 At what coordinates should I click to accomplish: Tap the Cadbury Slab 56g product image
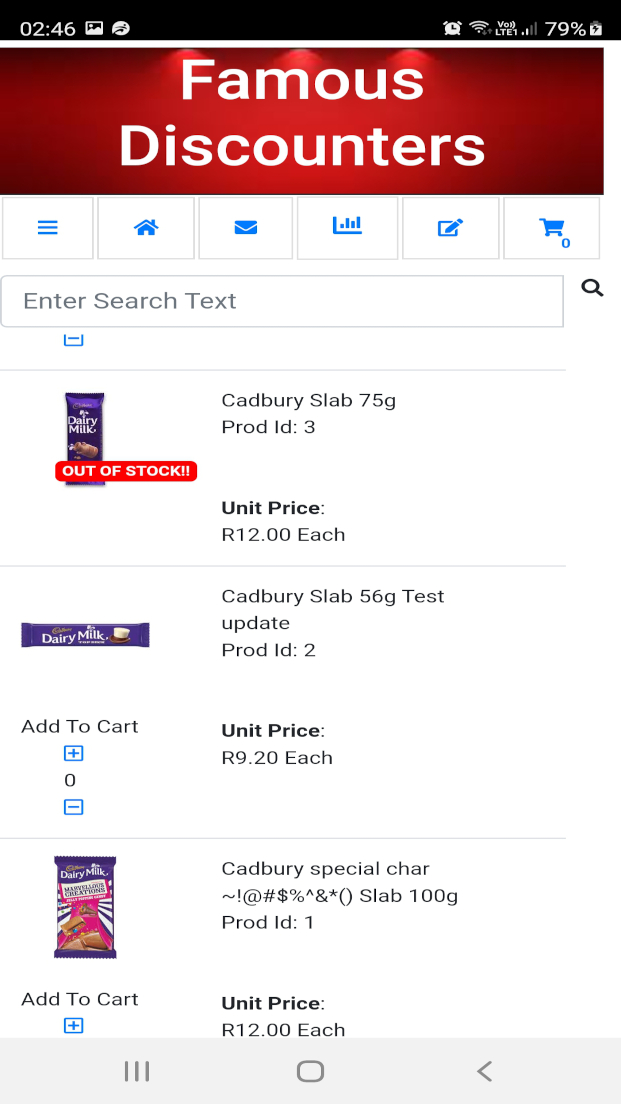85,634
